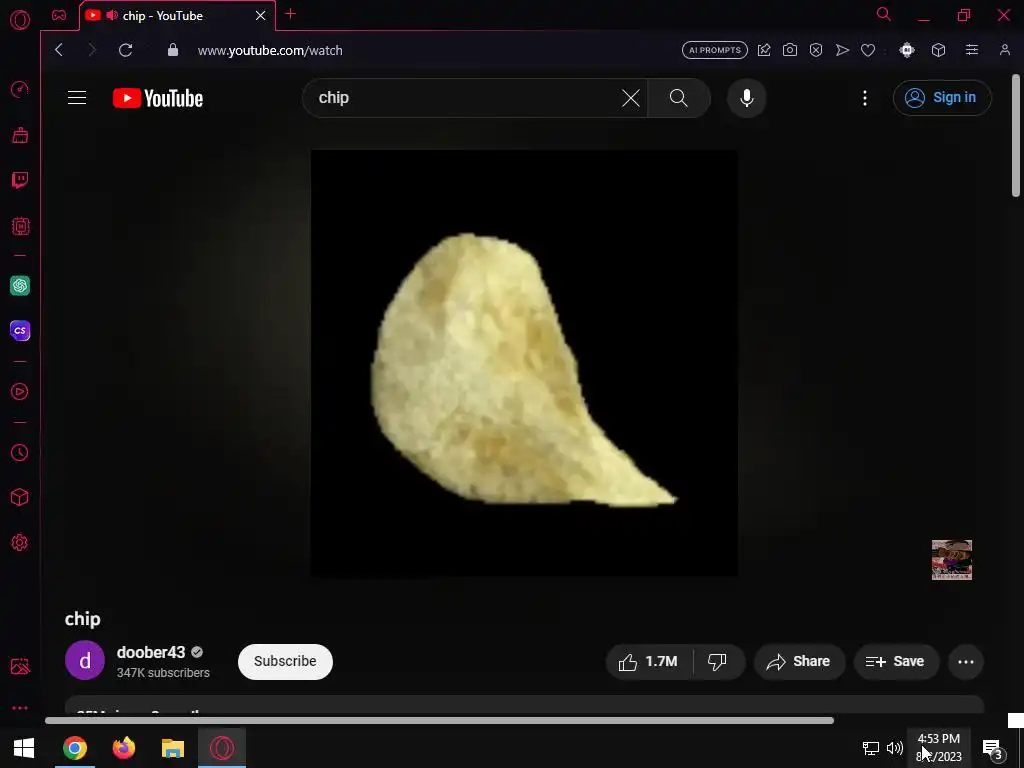The height and width of the screenshot is (768, 1024).
Task: Open the YouTube hamburger guide menu
Action: click(77, 98)
